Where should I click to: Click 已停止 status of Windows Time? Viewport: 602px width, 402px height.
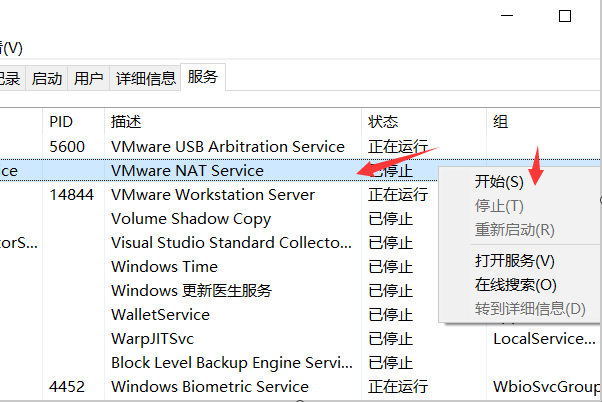tap(390, 267)
